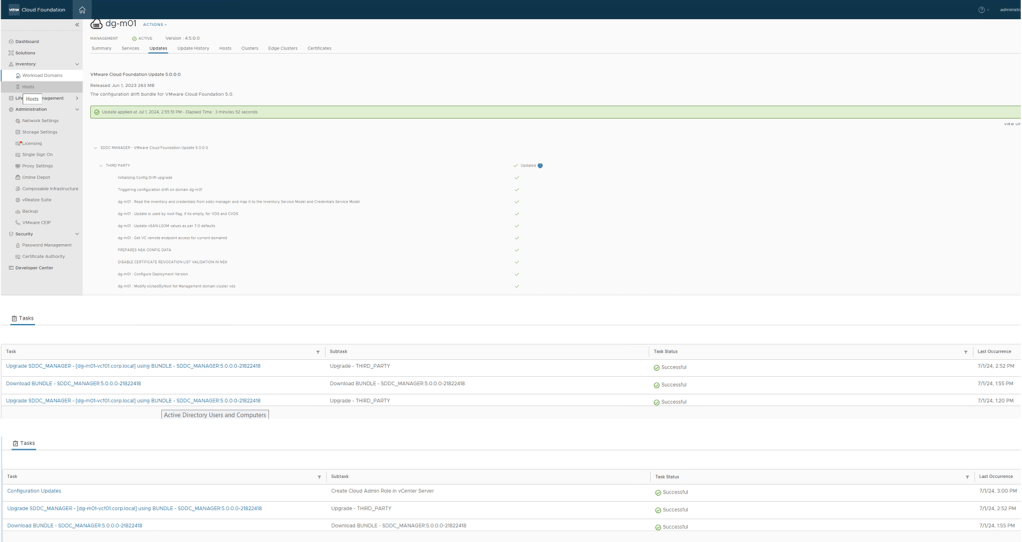Collapse the Security section in sidebar
Screen dimensions: 1022x542
[77, 234]
